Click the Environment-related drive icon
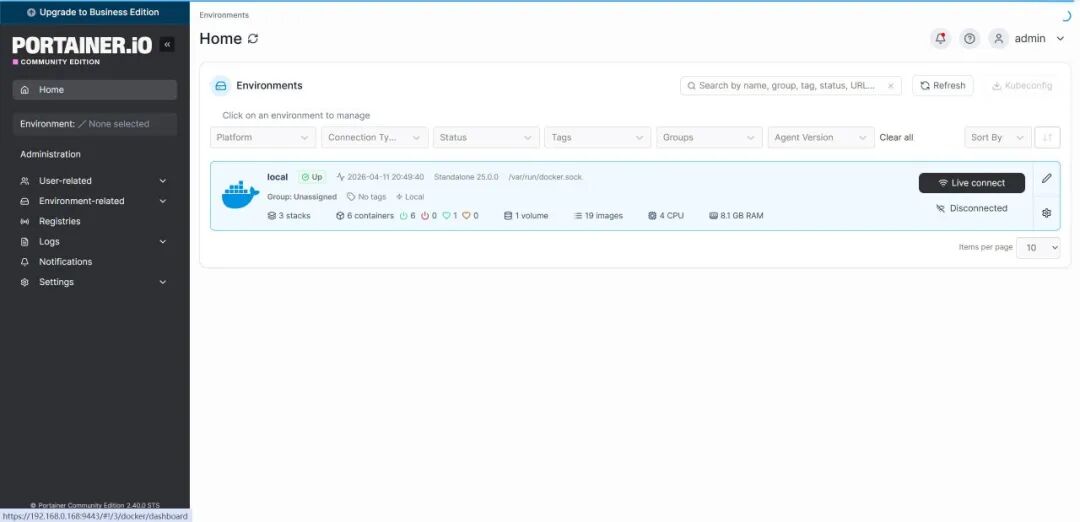Viewport: 1080px width, 522px height. click(x=25, y=202)
